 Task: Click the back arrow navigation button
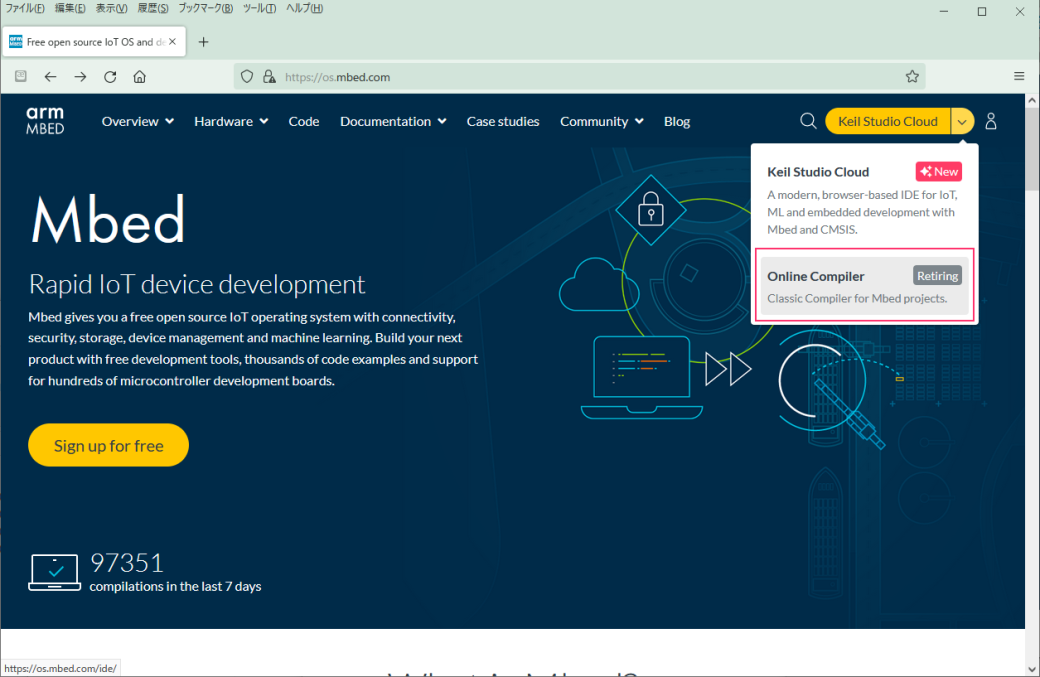[50, 77]
